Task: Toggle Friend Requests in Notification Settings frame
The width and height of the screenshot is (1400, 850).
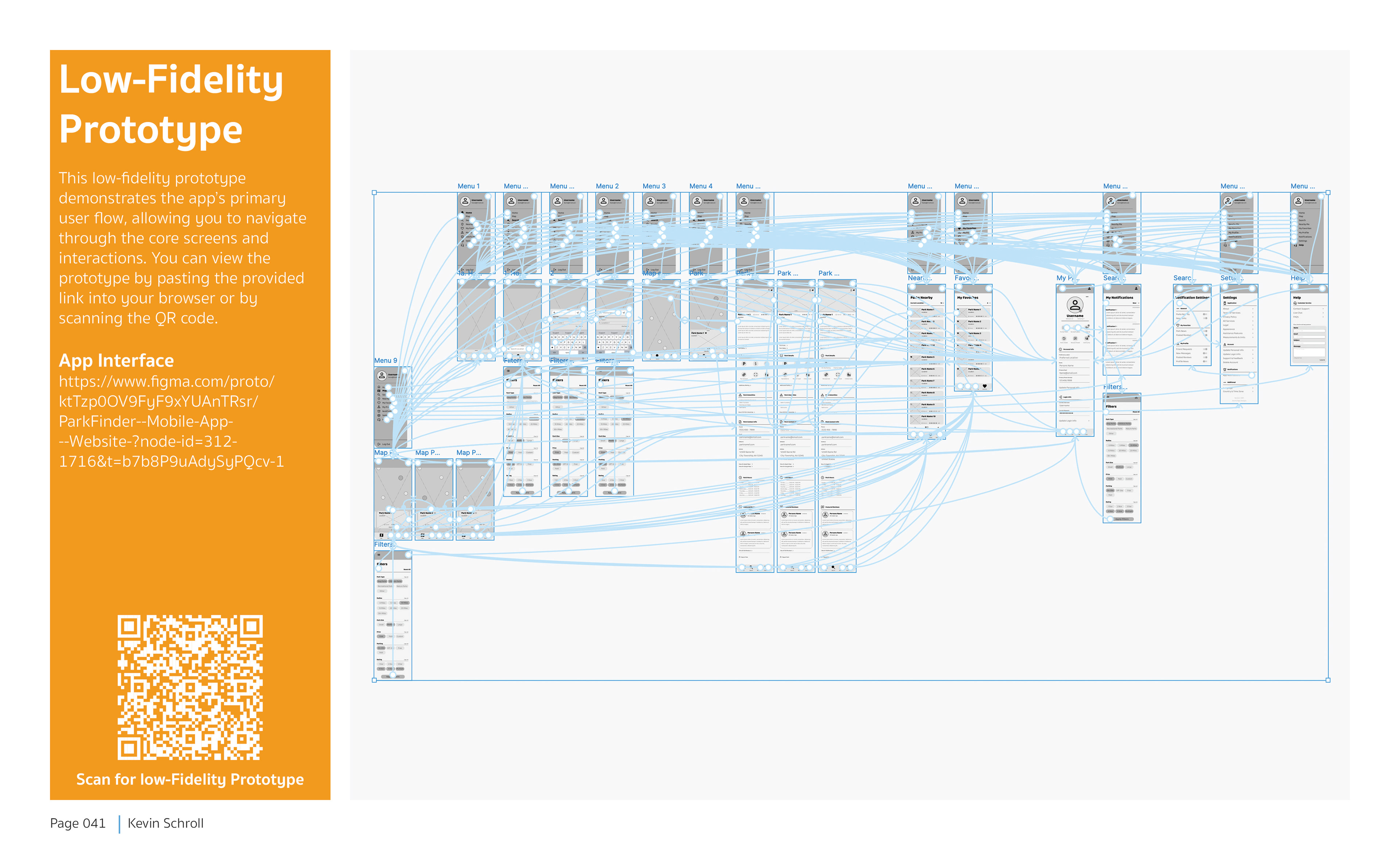Action: [x=1205, y=349]
